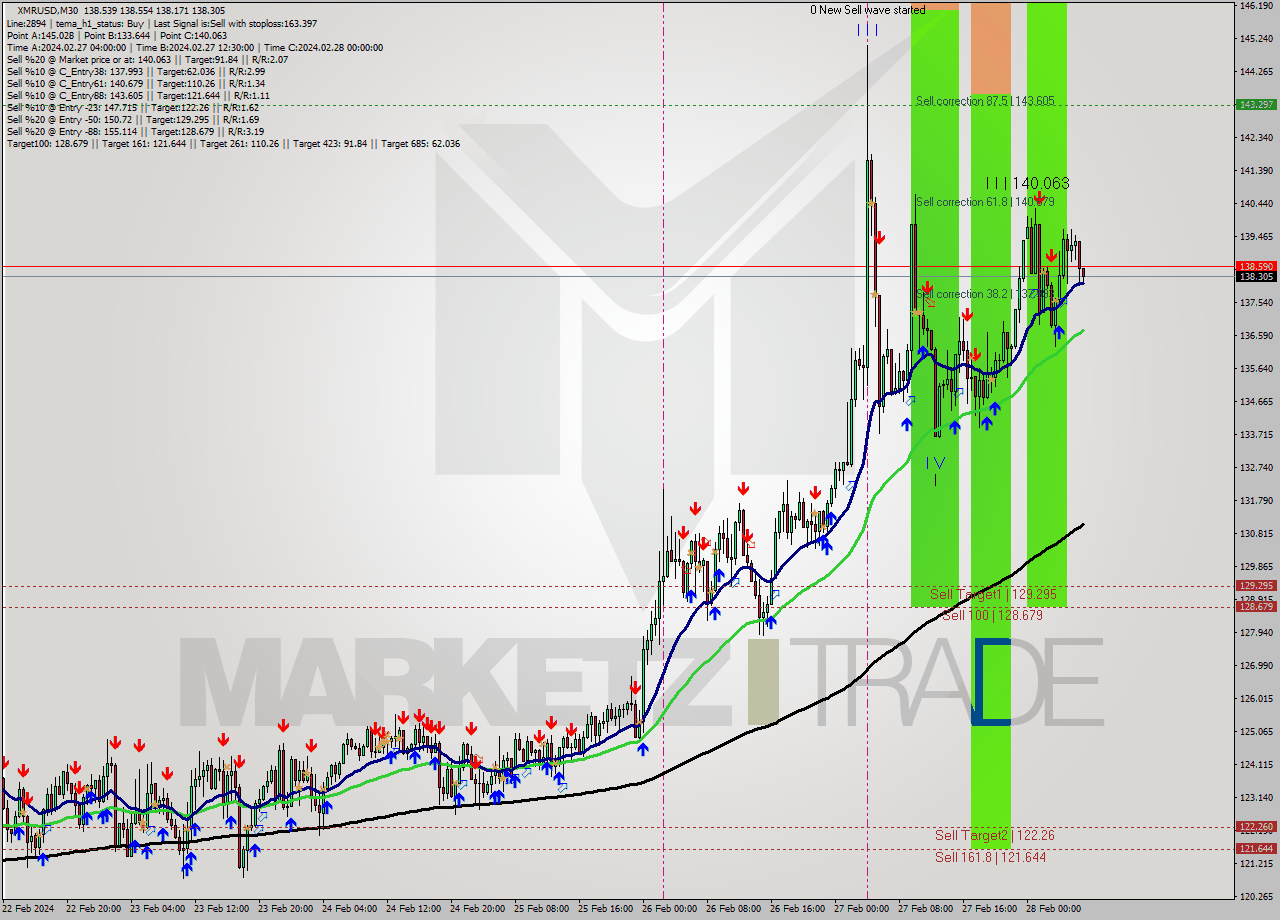Click the '23 Feb 12:00' time axis label
The height and width of the screenshot is (920, 1280).
[221, 909]
